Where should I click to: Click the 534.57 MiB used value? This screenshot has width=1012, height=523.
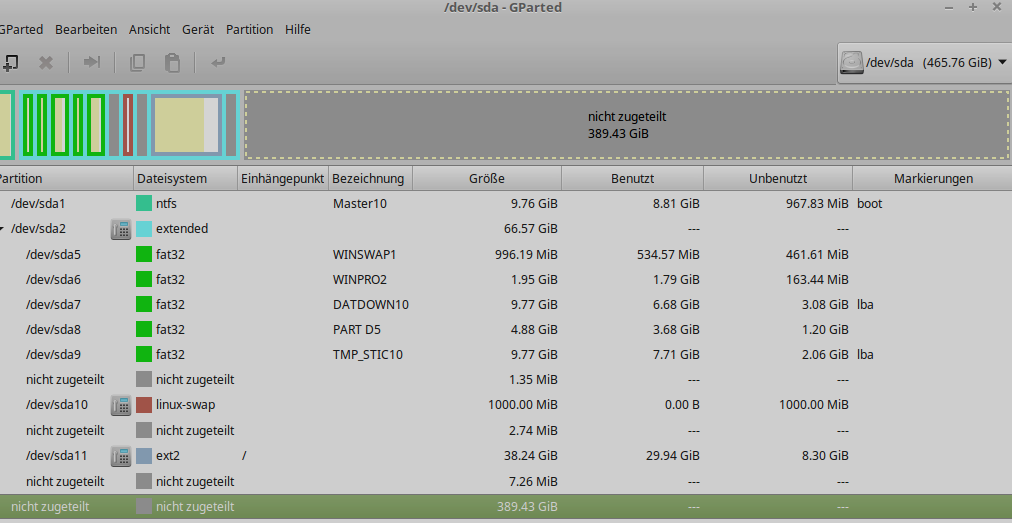668,254
